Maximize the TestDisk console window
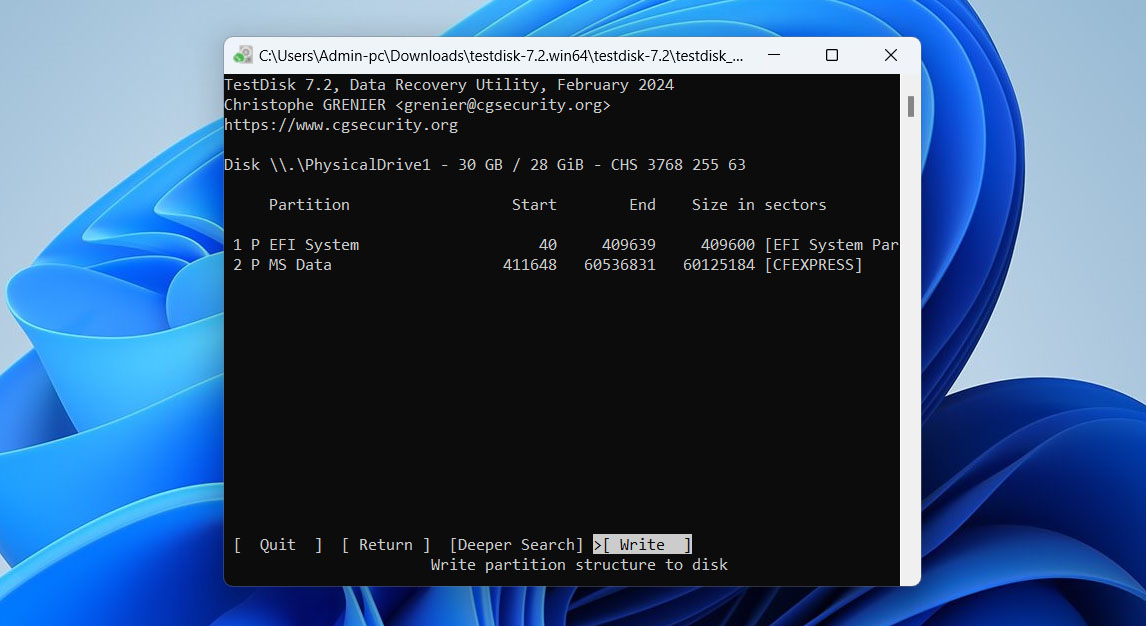This screenshot has height=626, width=1146. (x=832, y=56)
